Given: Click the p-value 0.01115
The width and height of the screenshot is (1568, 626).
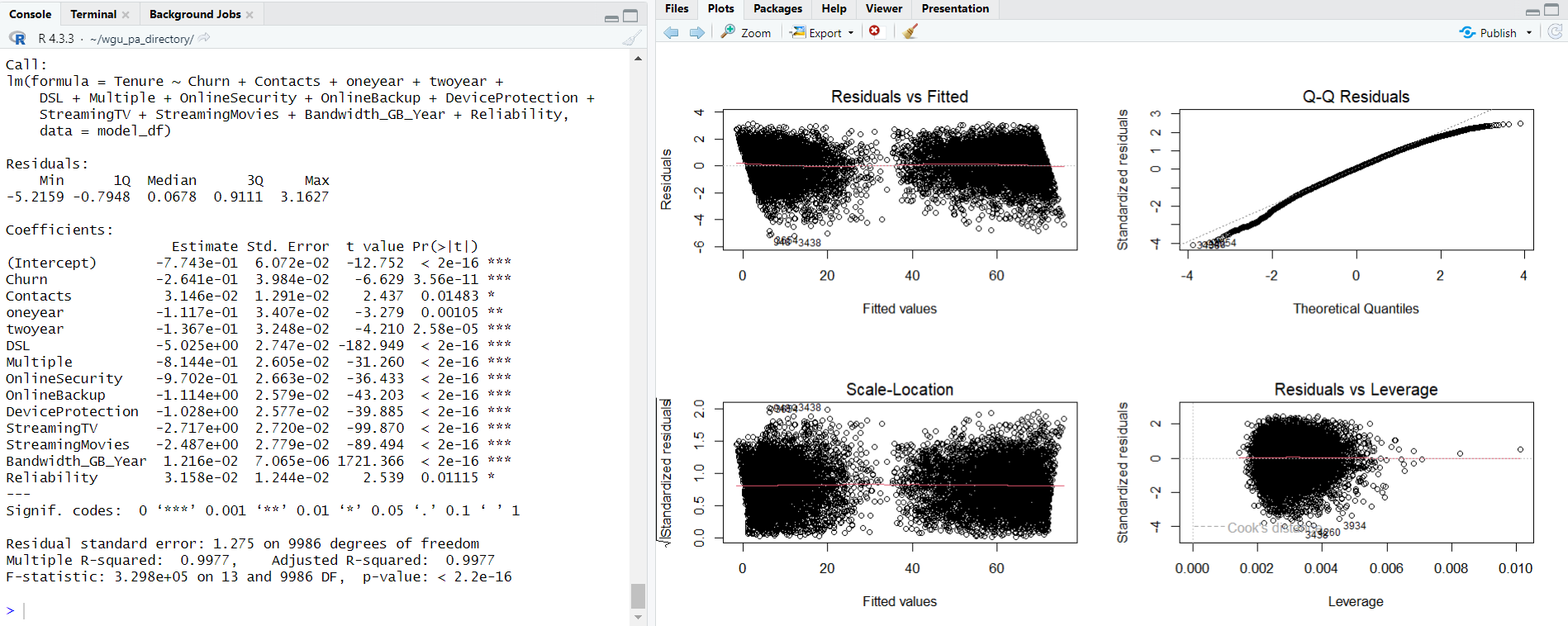Looking at the screenshot, I should point(450,477).
